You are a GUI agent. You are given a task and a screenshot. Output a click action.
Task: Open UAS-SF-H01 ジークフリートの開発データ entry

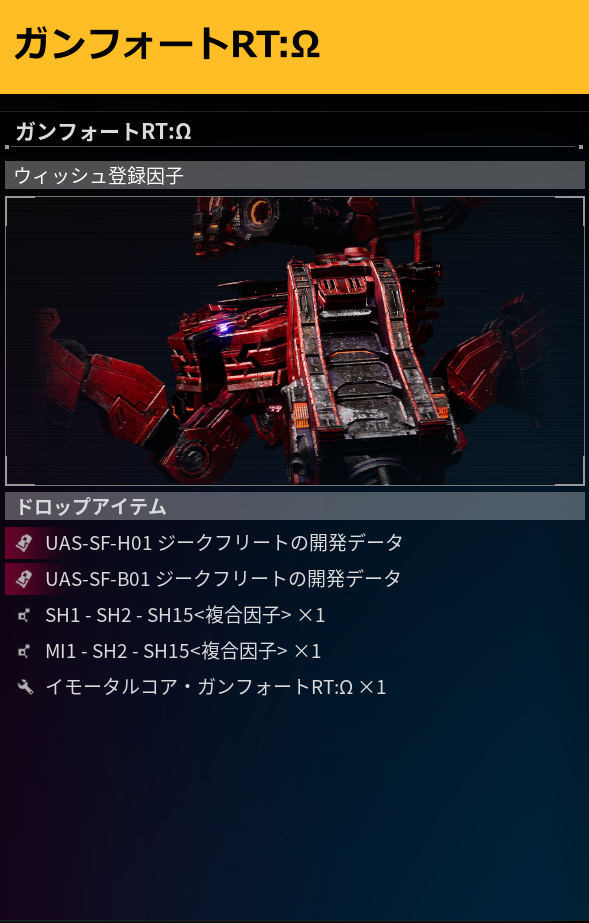(x=224, y=543)
